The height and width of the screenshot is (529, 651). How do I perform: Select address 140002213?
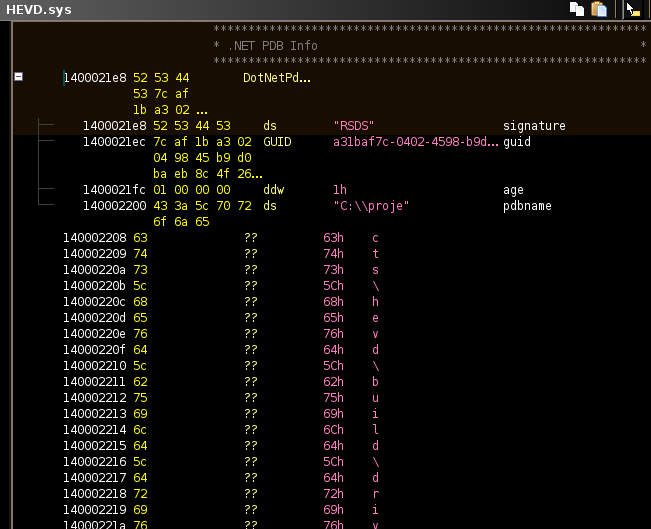pos(95,414)
